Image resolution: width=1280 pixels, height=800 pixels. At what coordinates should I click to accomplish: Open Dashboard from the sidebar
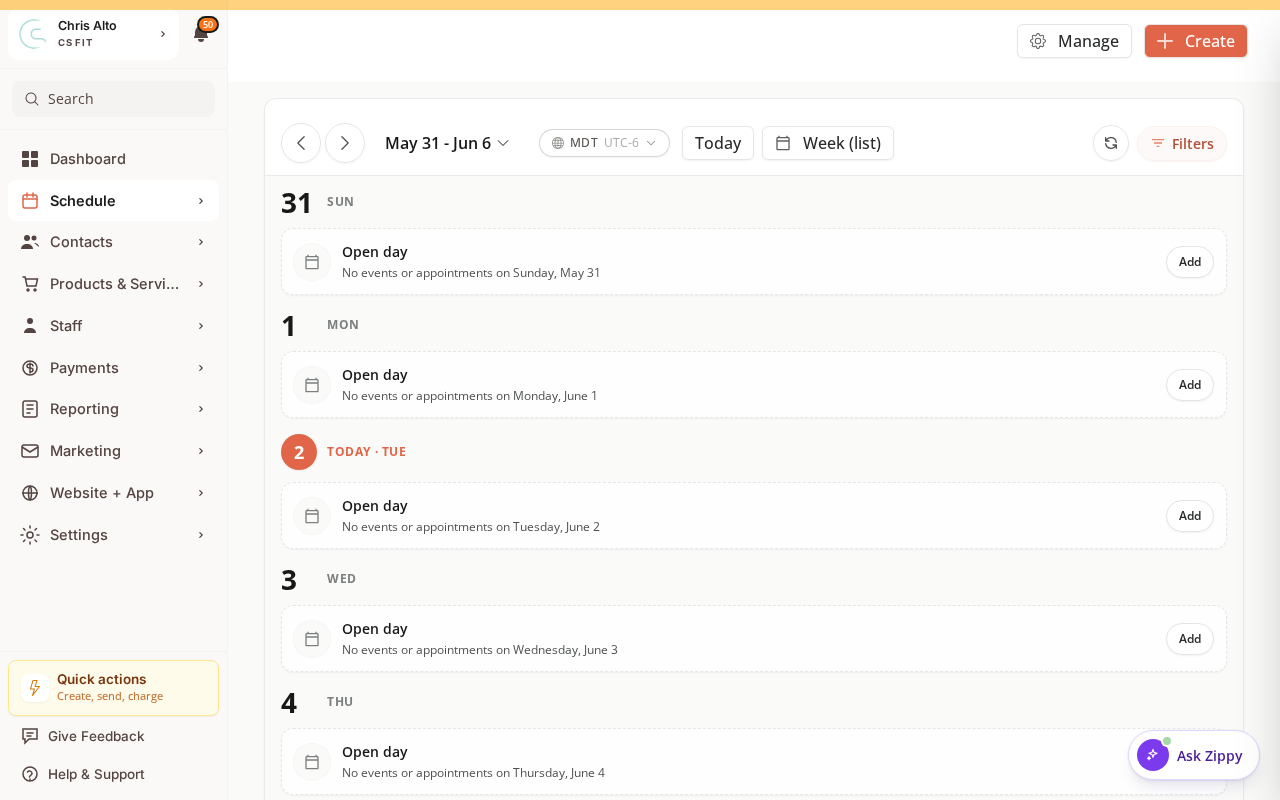click(113, 159)
